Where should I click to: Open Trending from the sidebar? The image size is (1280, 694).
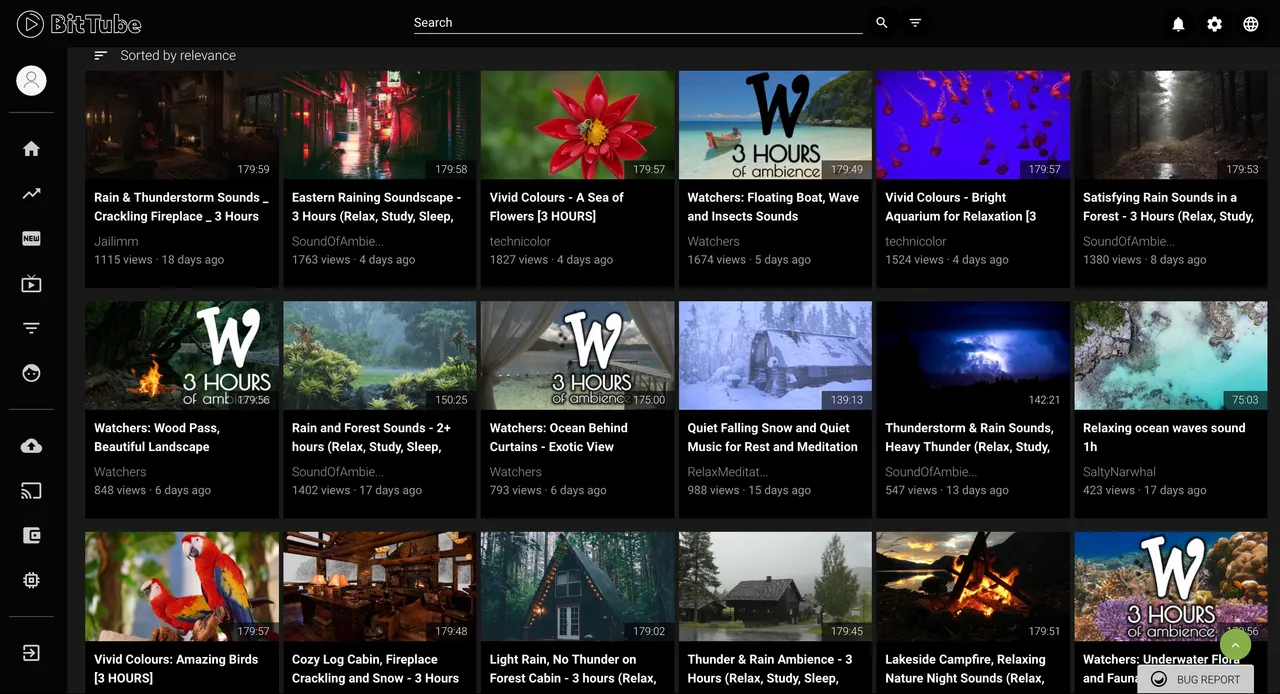coord(31,193)
